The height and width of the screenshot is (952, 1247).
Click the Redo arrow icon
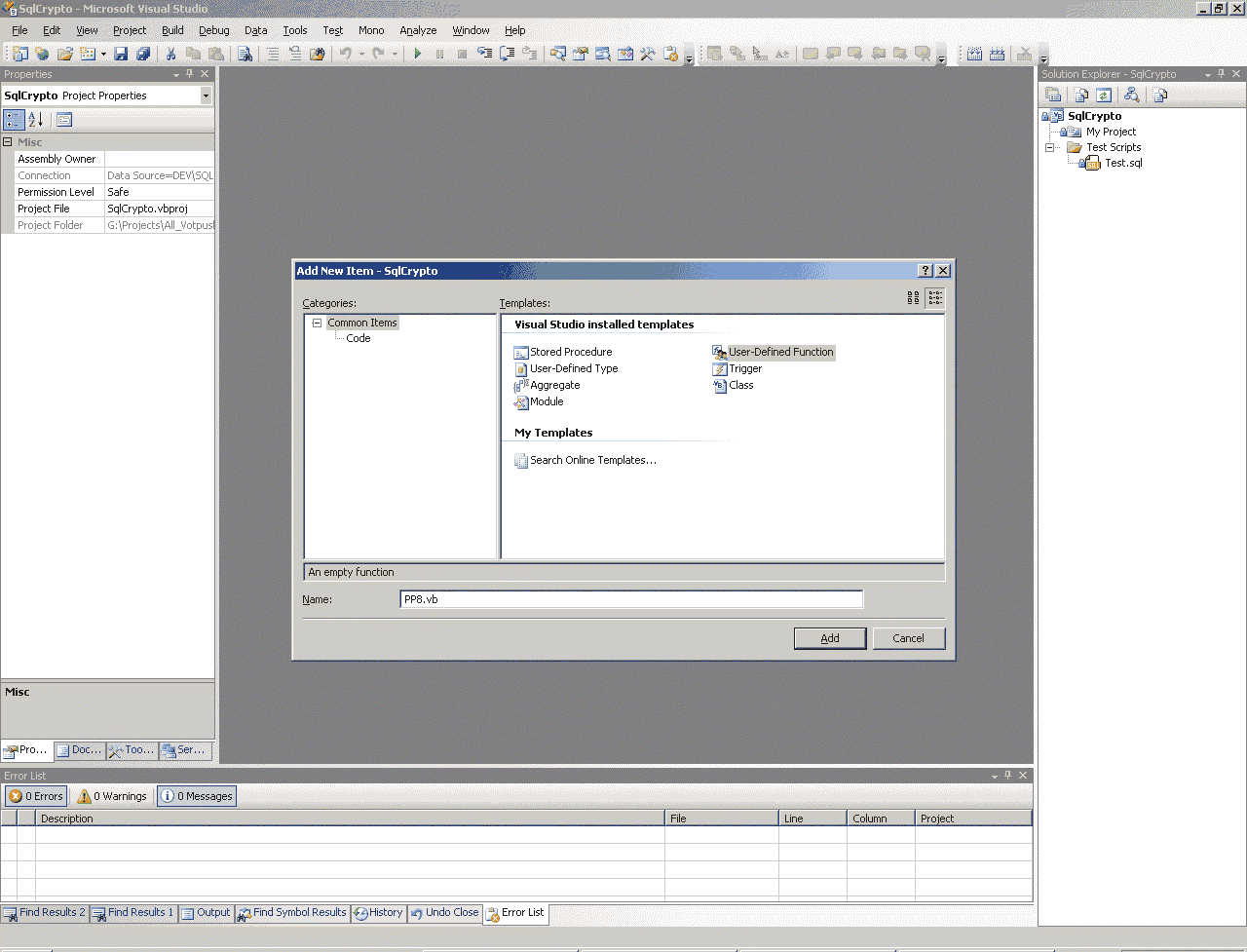point(379,54)
